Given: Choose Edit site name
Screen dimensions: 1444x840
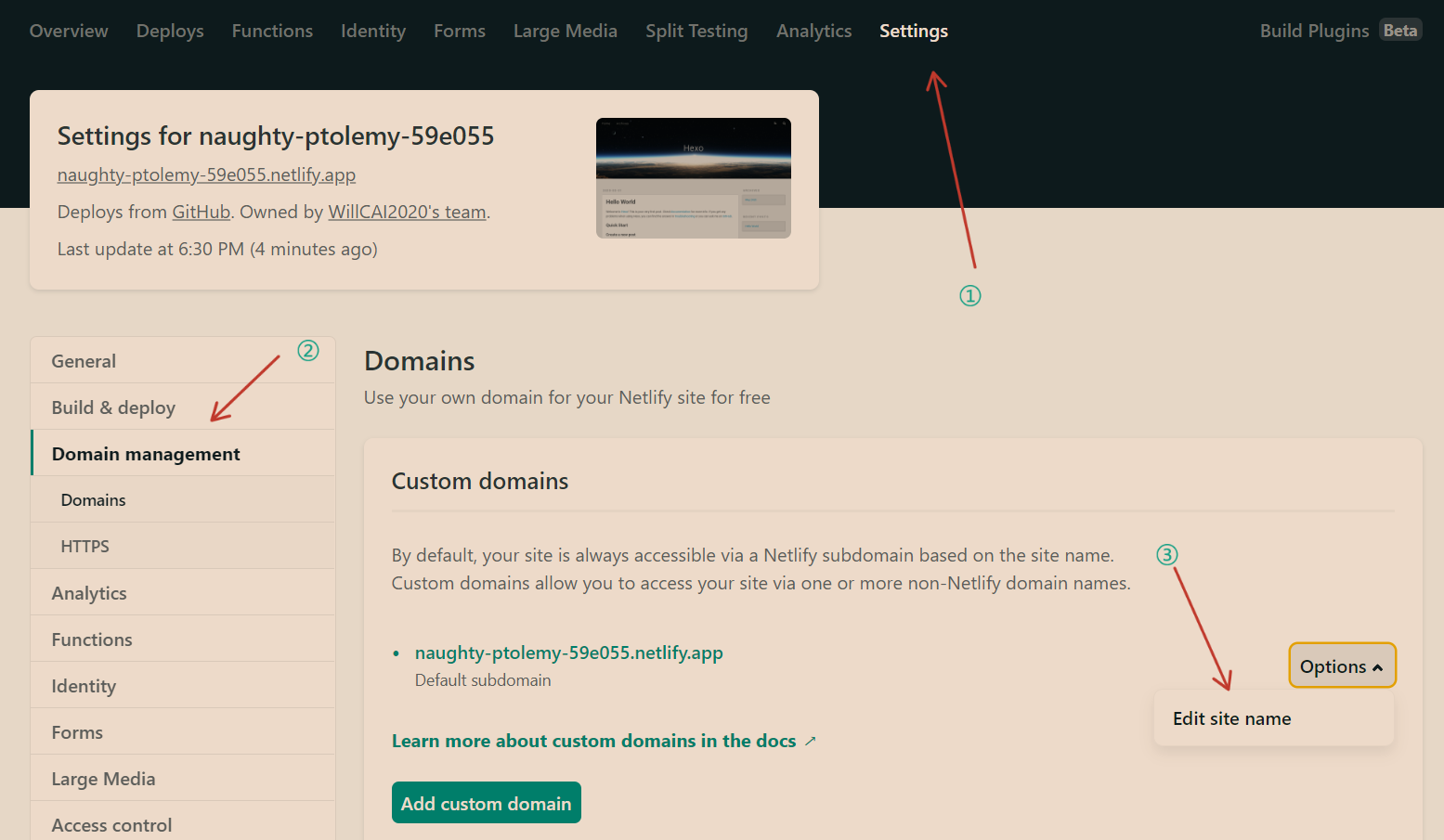Looking at the screenshot, I should 1273,718.
